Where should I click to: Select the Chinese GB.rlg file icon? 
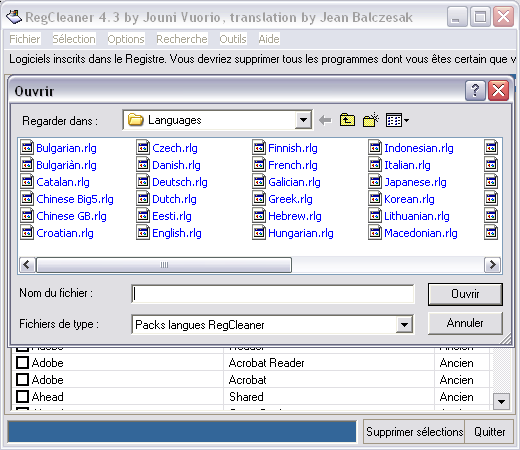27,215
